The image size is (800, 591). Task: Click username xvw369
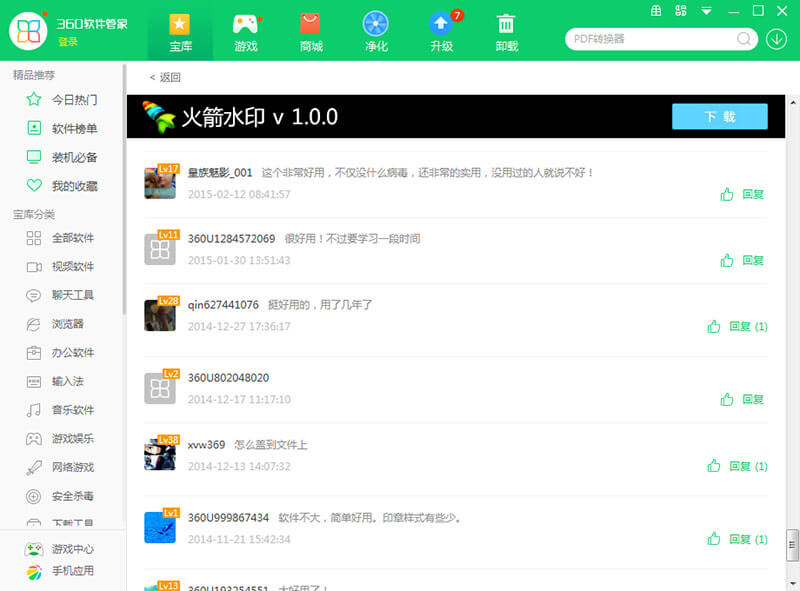[x=206, y=445]
